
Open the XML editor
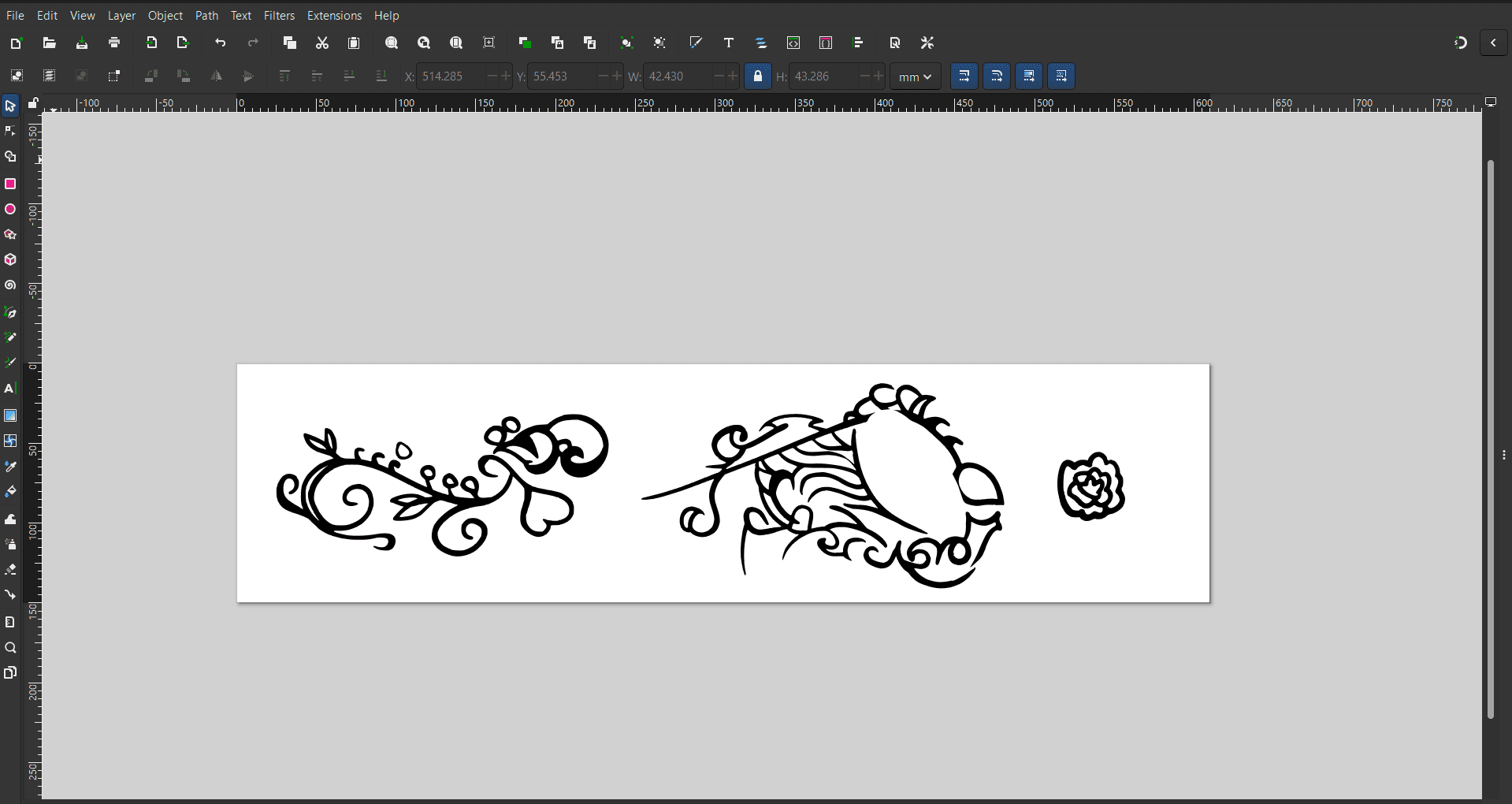793,43
